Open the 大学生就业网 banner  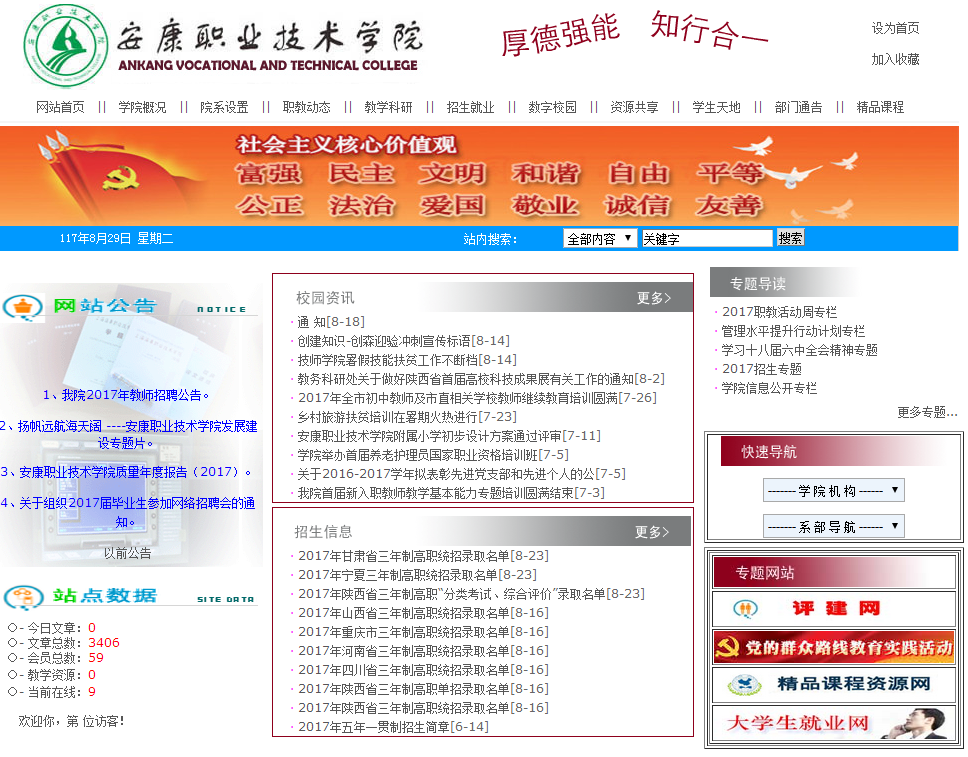point(833,723)
